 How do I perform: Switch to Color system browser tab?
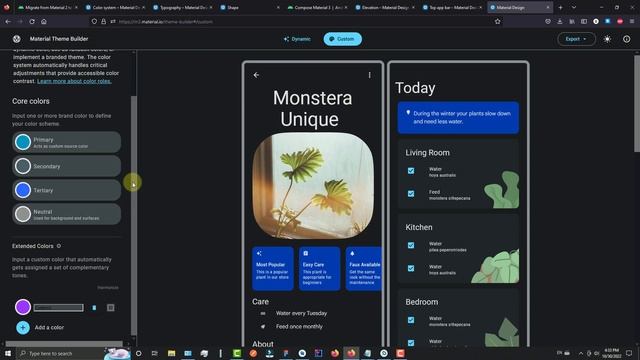tap(116, 7)
